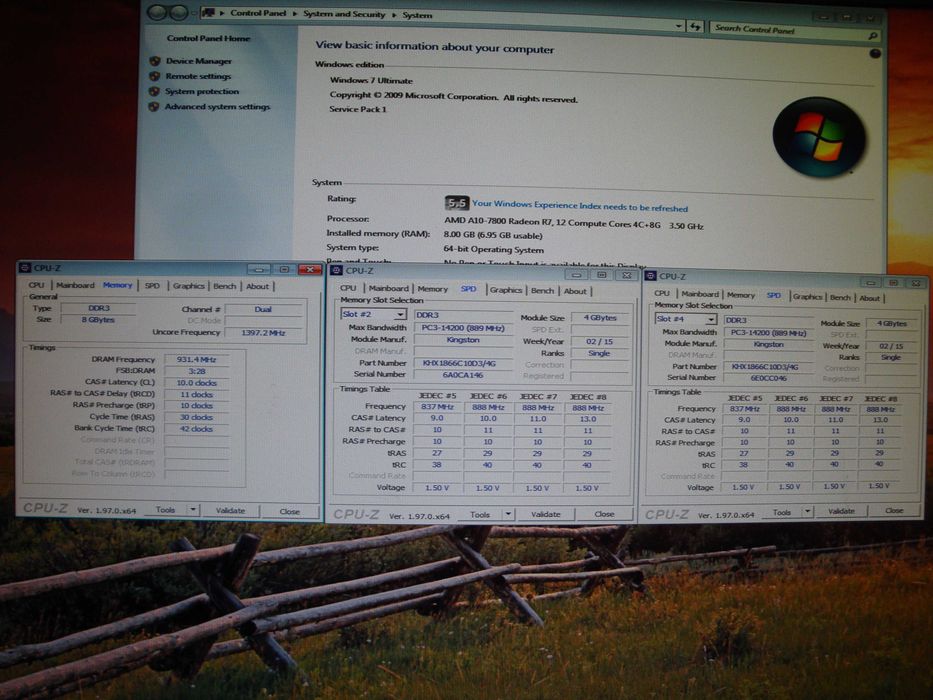Click Tools button in left CPU-Z window
The width and height of the screenshot is (933, 700).
(165, 510)
